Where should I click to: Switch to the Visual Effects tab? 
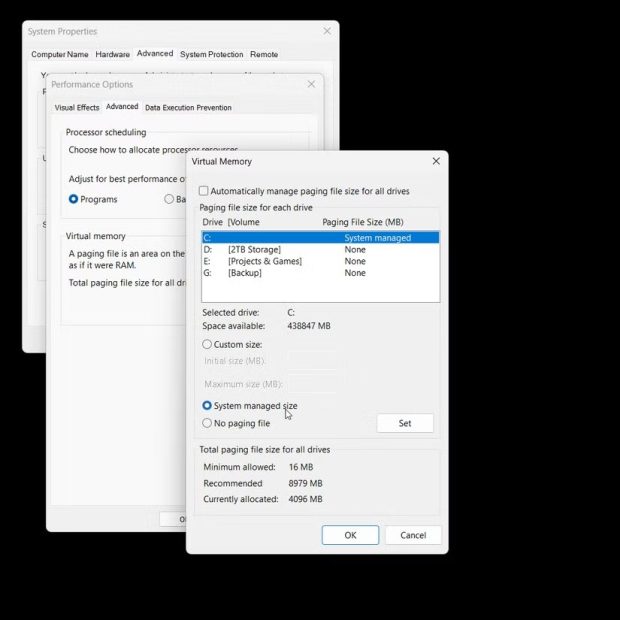[77, 107]
